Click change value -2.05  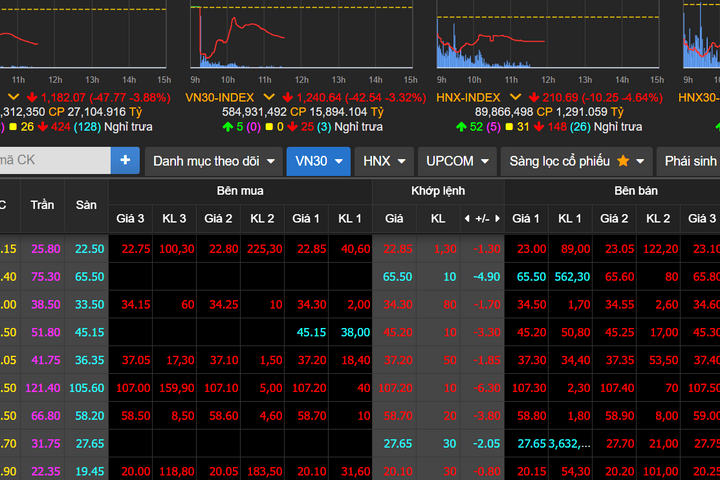point(486,444)
